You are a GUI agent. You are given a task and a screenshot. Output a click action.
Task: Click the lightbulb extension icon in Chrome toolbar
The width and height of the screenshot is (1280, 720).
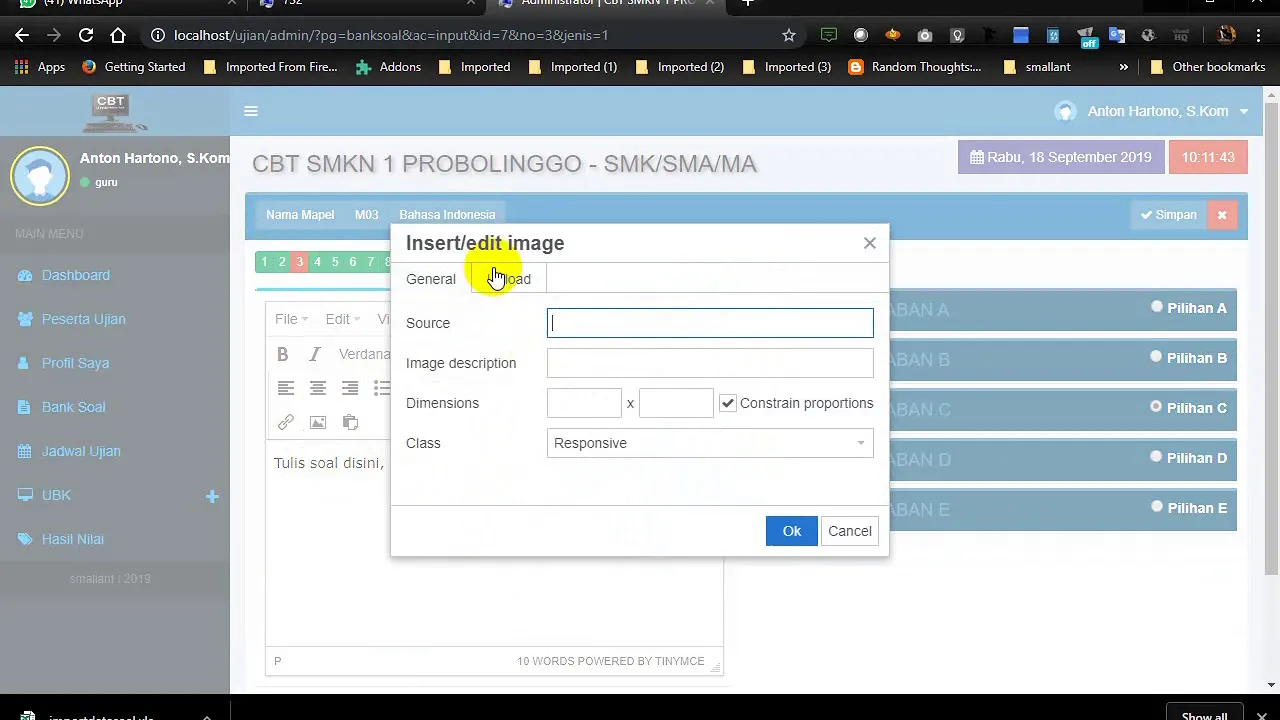pyautogui.click(x=957, y=35)
